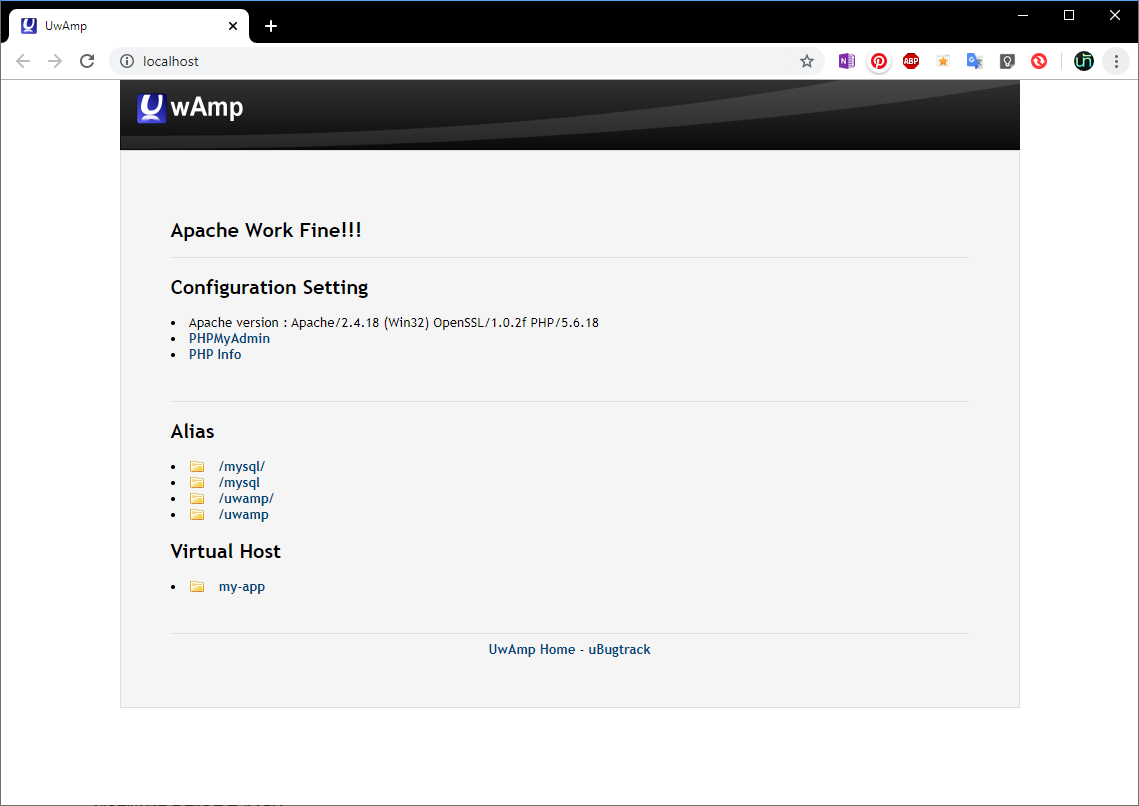The width and height of the screenshot is (1139, 806).
Task: Click the browser back arrow
Action: pyautogui.click(x=23, y=61)
